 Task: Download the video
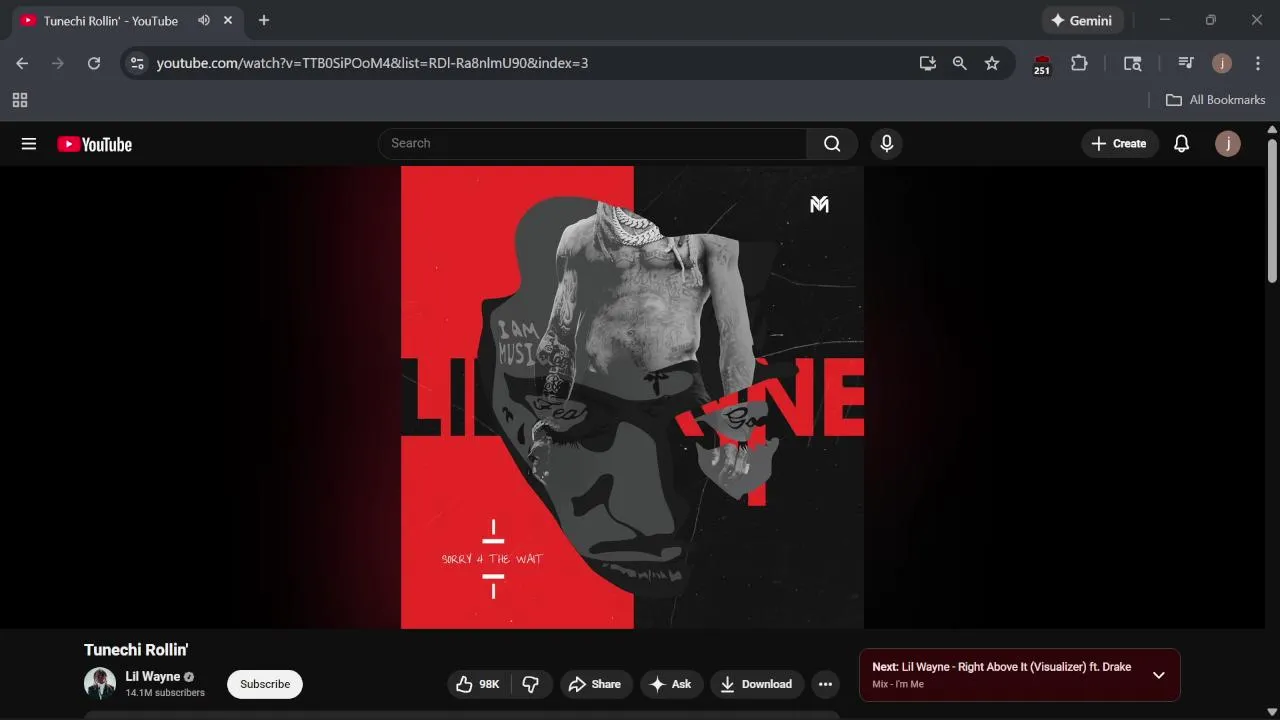point(757,684)
